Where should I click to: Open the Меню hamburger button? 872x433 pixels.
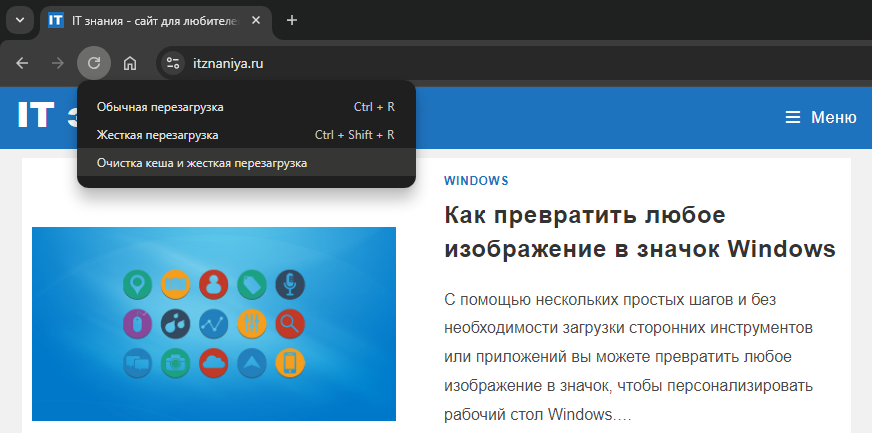tap(821, 117)
